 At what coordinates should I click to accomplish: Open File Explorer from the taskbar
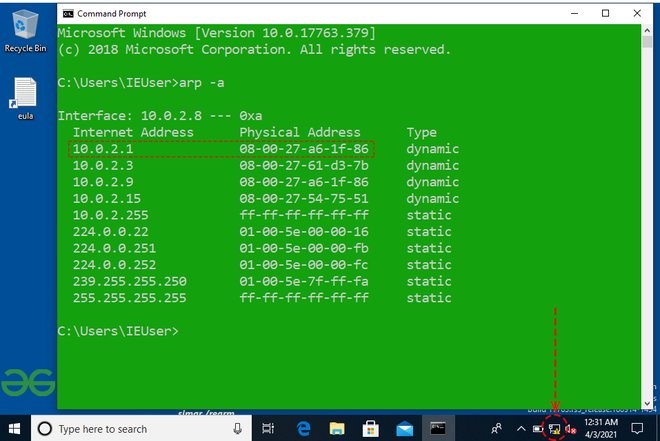point(337,429)
